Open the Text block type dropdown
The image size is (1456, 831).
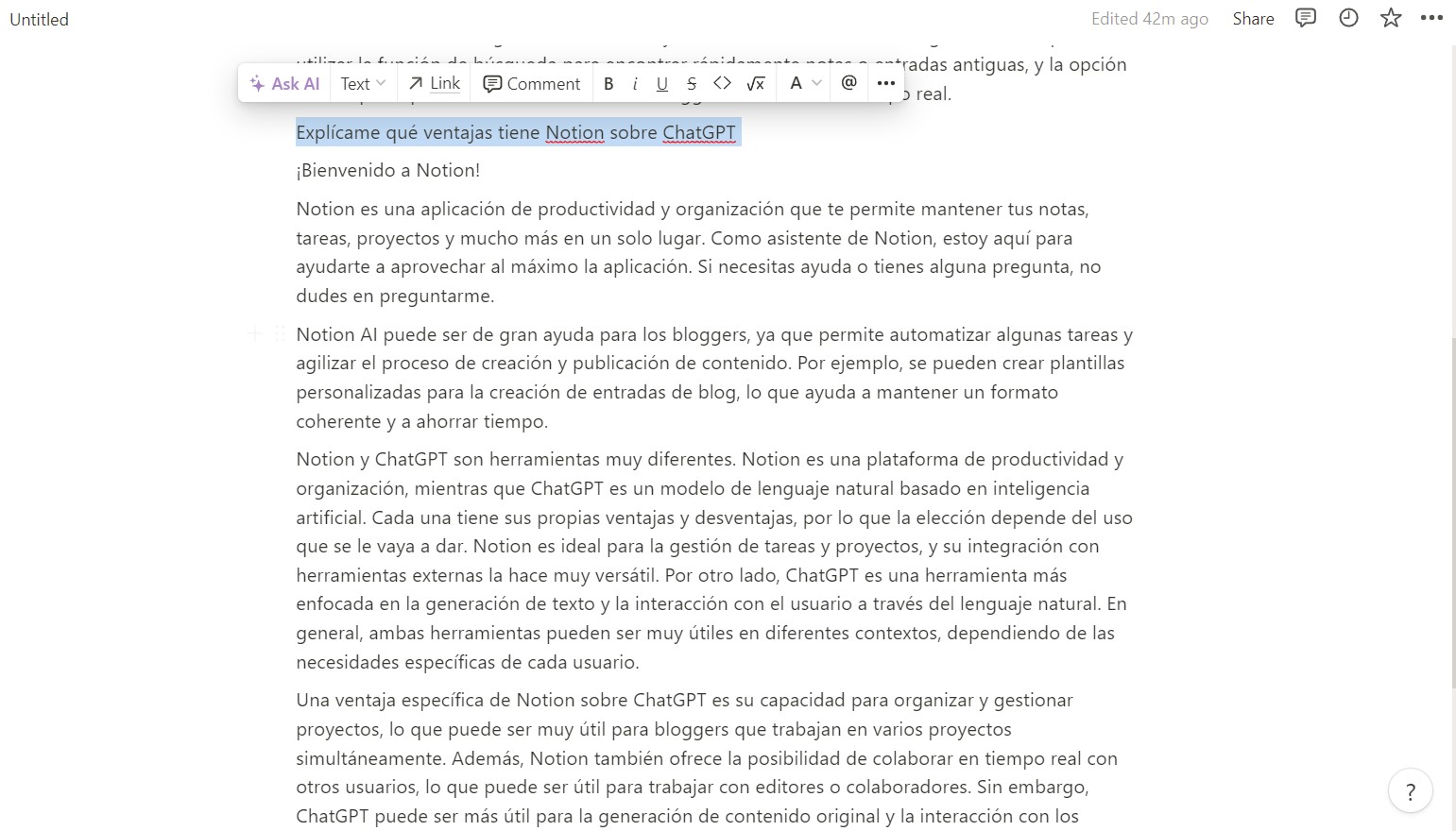pos(363,83)
